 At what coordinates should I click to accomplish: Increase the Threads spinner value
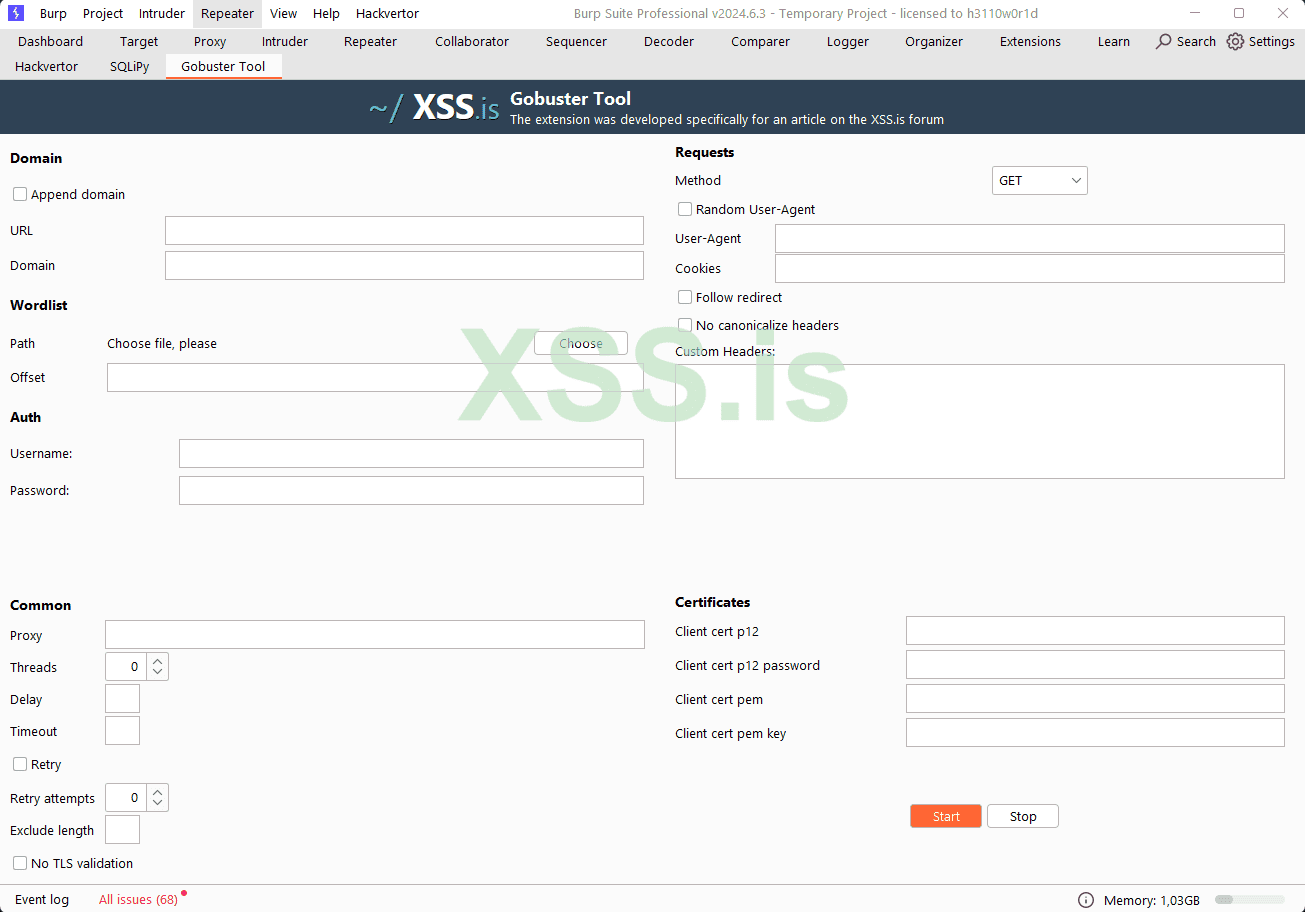[158, 660]
